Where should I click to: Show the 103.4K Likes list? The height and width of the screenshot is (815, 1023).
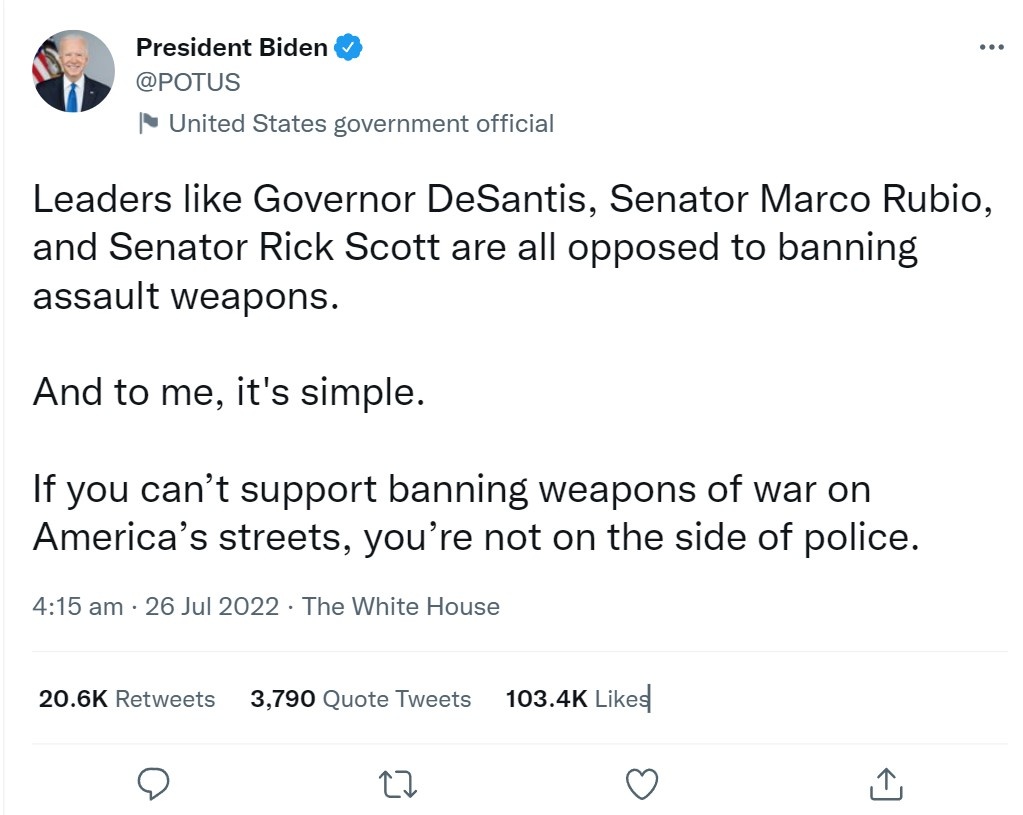577,699
